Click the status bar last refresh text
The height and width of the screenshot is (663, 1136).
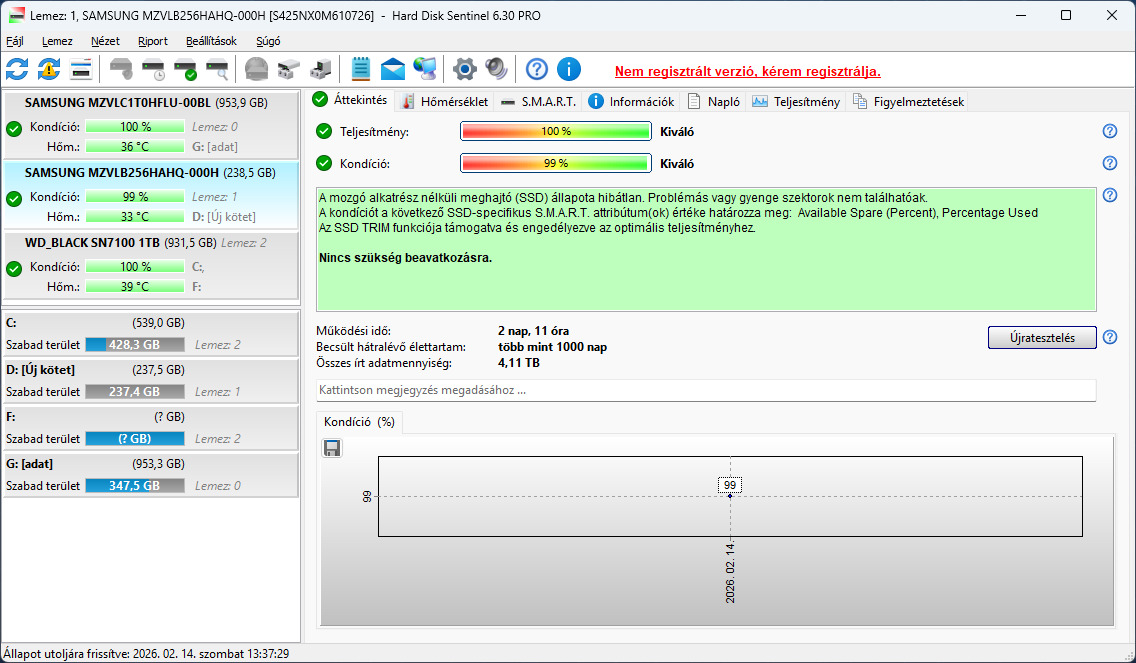point(146,654)
